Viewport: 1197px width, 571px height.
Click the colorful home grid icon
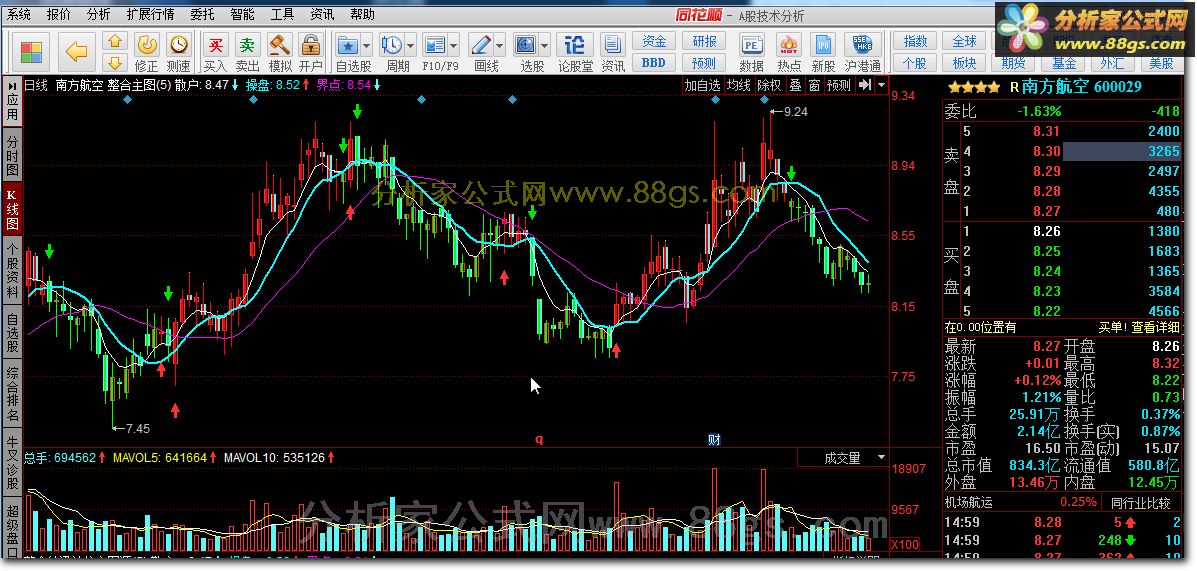tap(31, 52)
